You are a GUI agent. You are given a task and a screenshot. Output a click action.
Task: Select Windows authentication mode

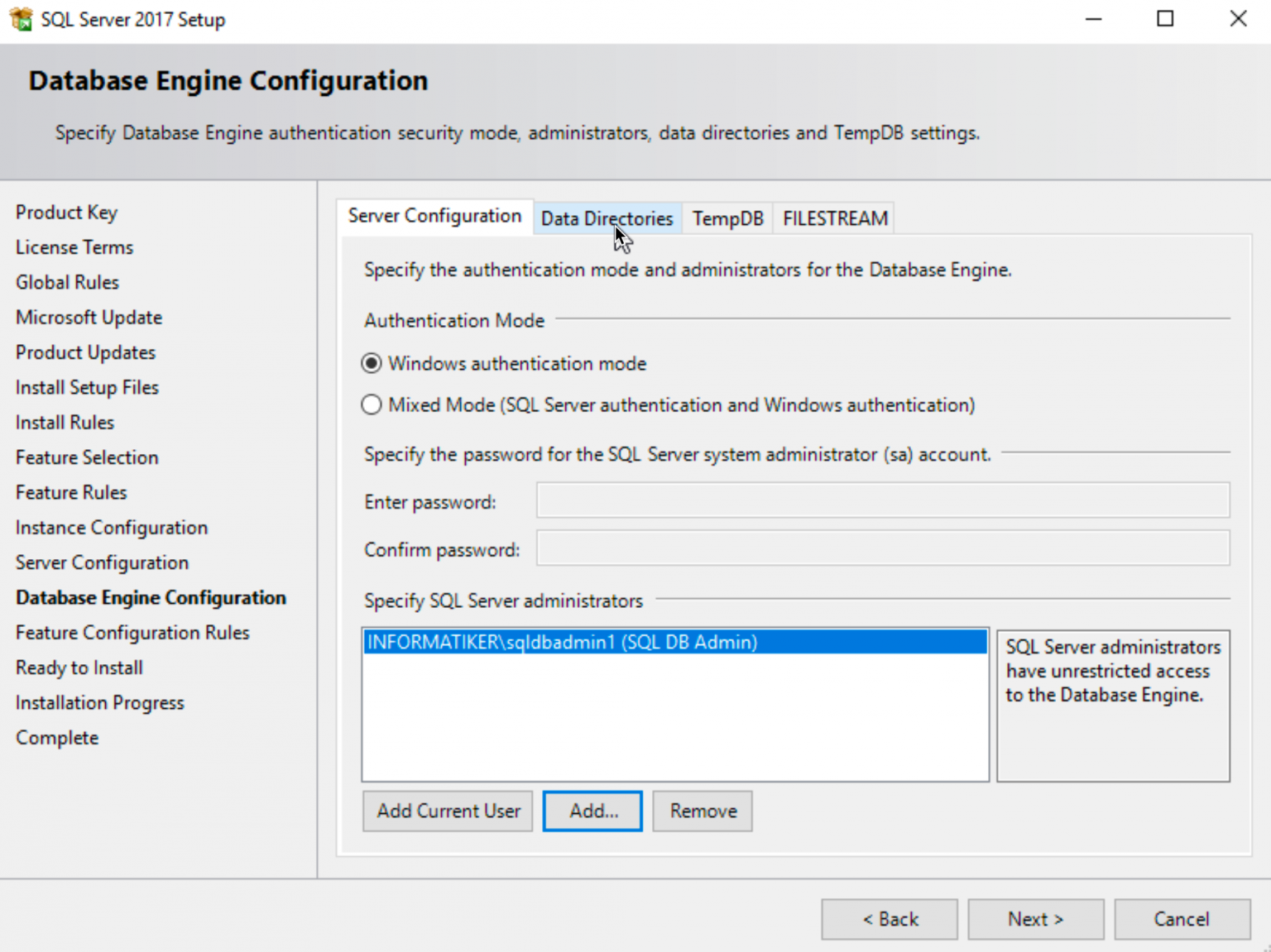(x=371, y=363)
